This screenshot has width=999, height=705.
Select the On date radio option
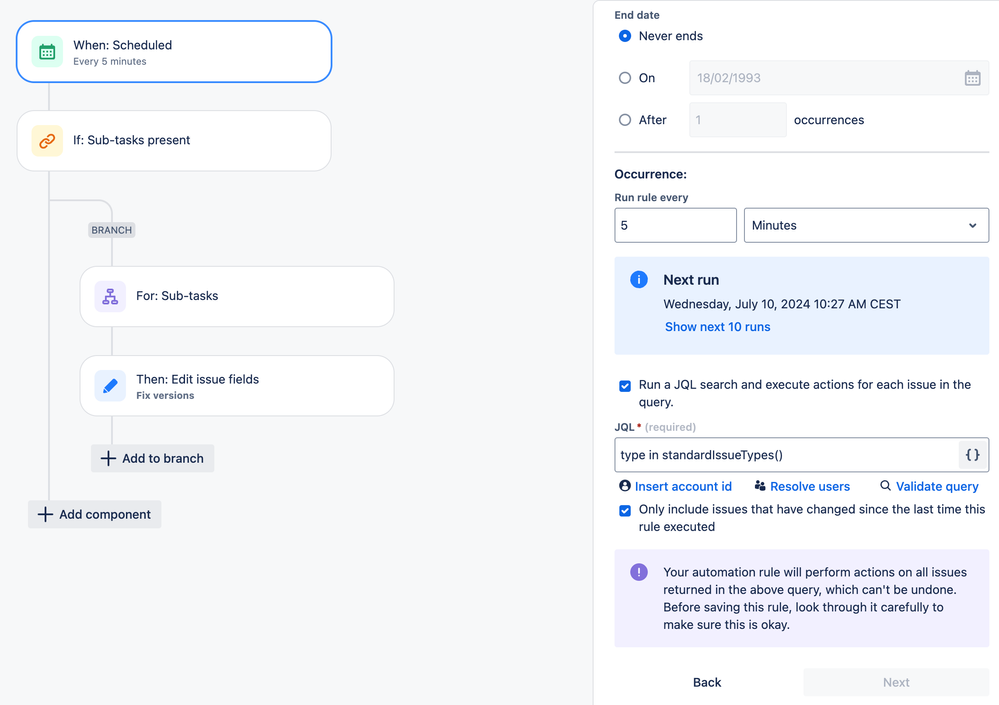(625, 78)
